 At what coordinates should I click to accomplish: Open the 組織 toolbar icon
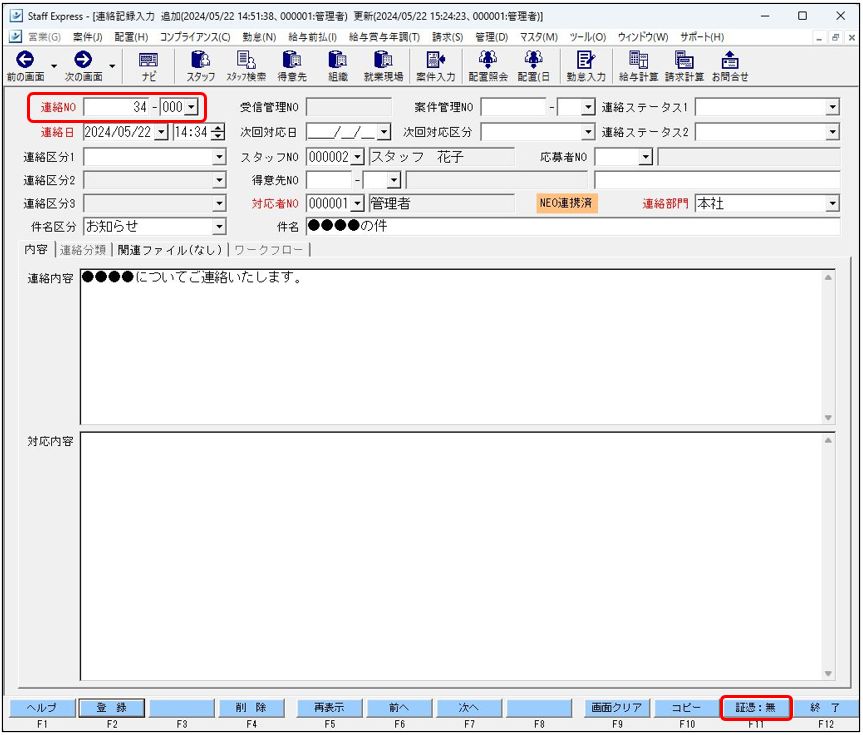coord(337,59)
